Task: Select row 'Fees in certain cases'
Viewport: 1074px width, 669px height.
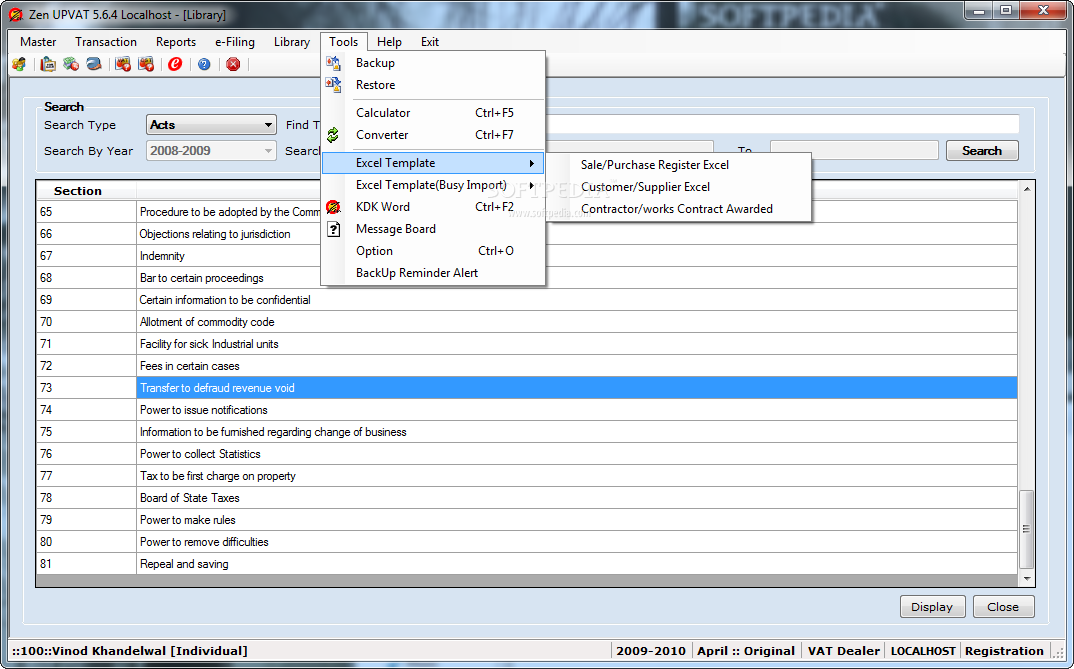Action: [527, 366]
